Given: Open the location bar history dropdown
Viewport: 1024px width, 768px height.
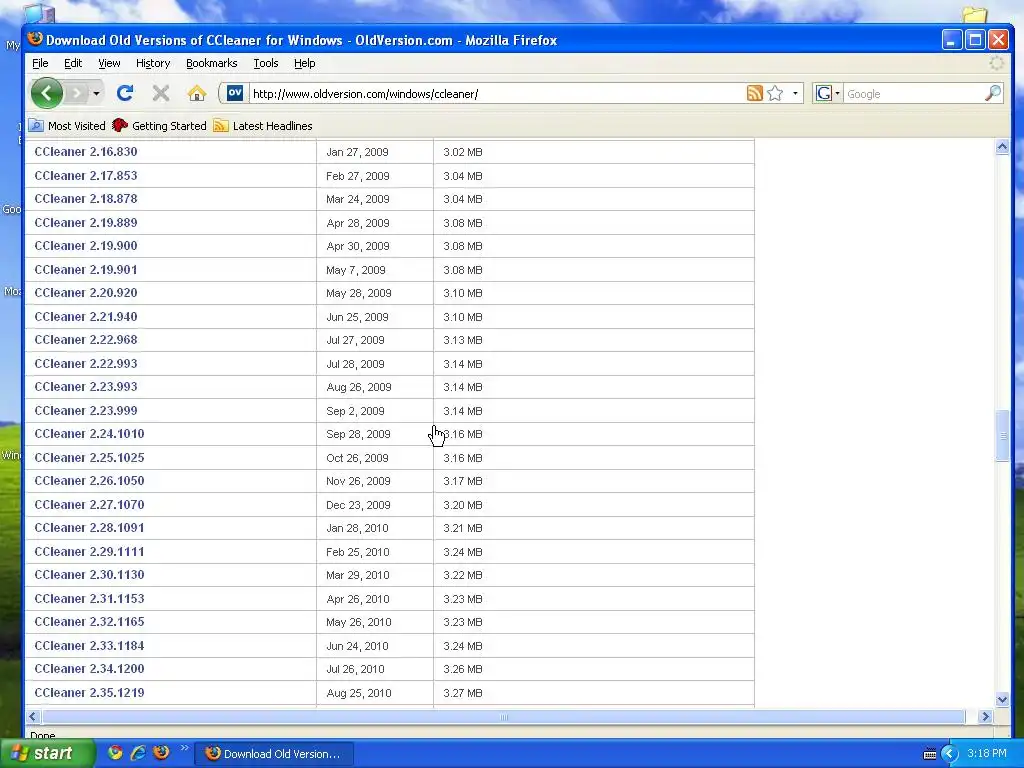Looking at the screenshot, I should click(795, 93).
